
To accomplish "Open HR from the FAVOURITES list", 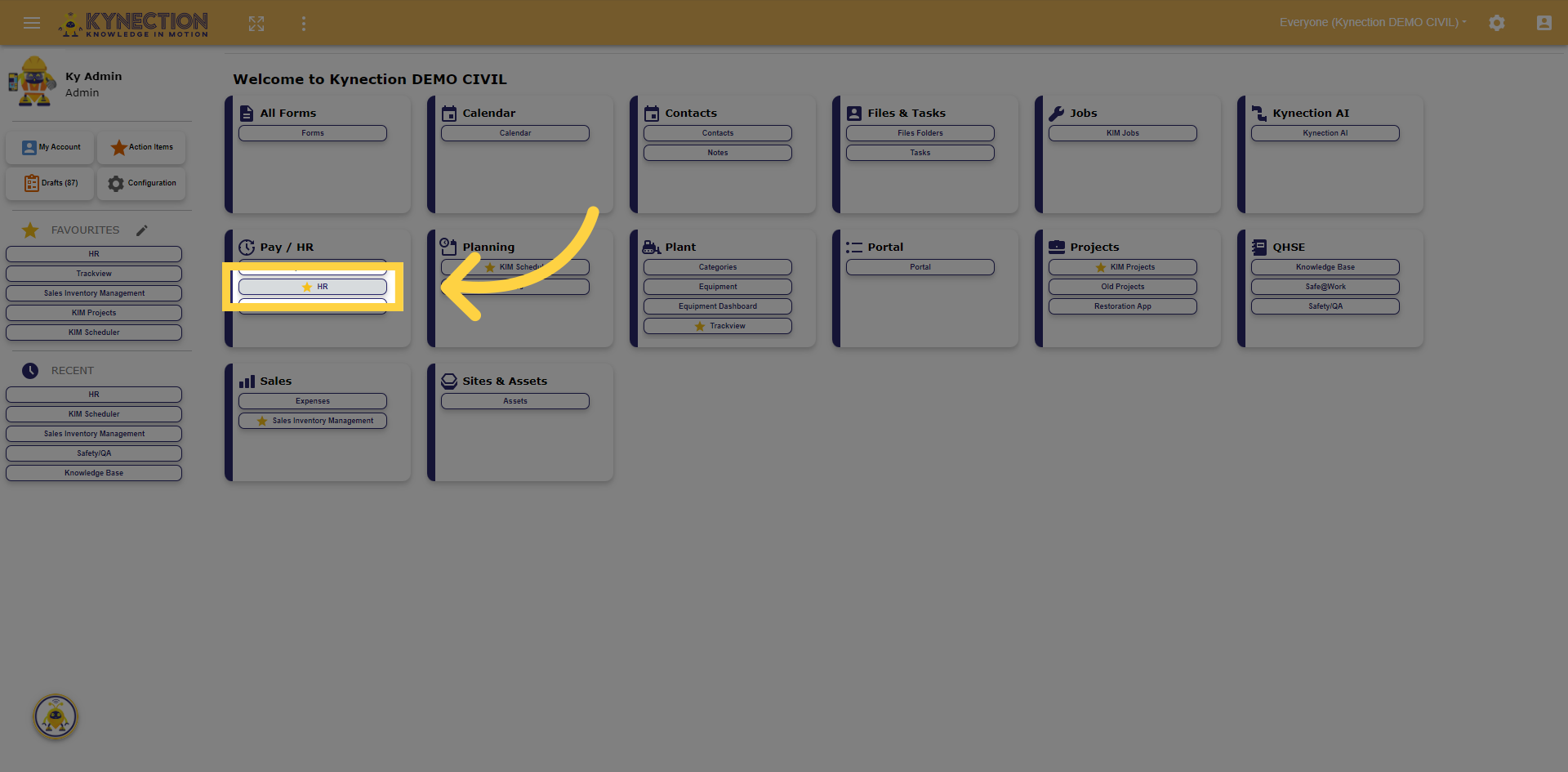I will [x=93, y=253].
